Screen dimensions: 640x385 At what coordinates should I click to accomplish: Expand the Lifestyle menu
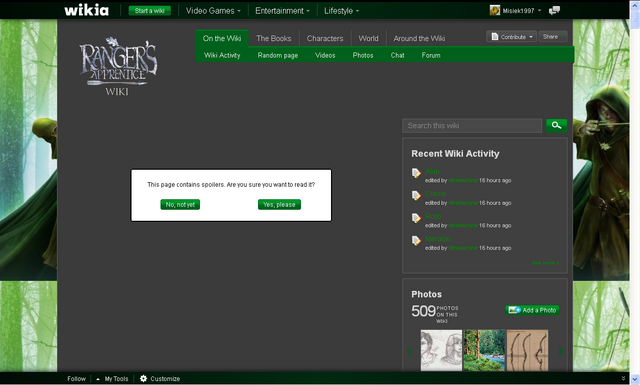click(x=342, y=11)
